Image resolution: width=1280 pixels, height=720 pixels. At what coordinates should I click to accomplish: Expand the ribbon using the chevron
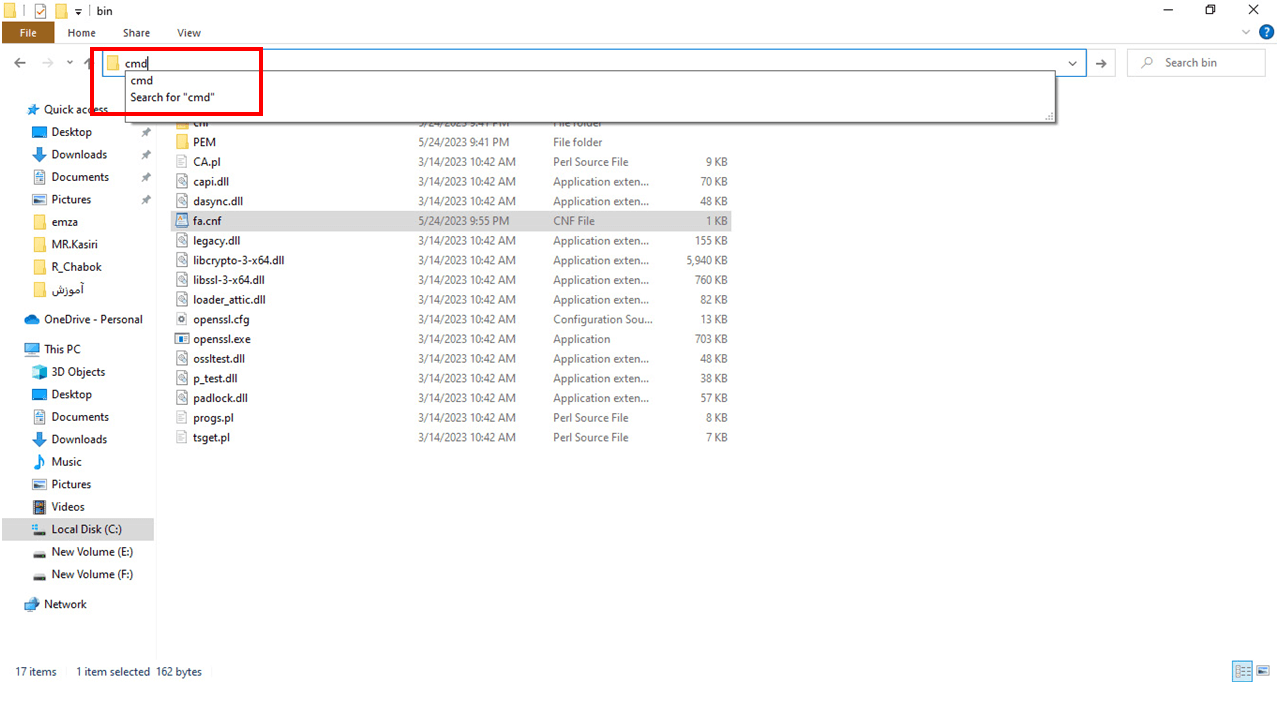[x=1246, y=33]
